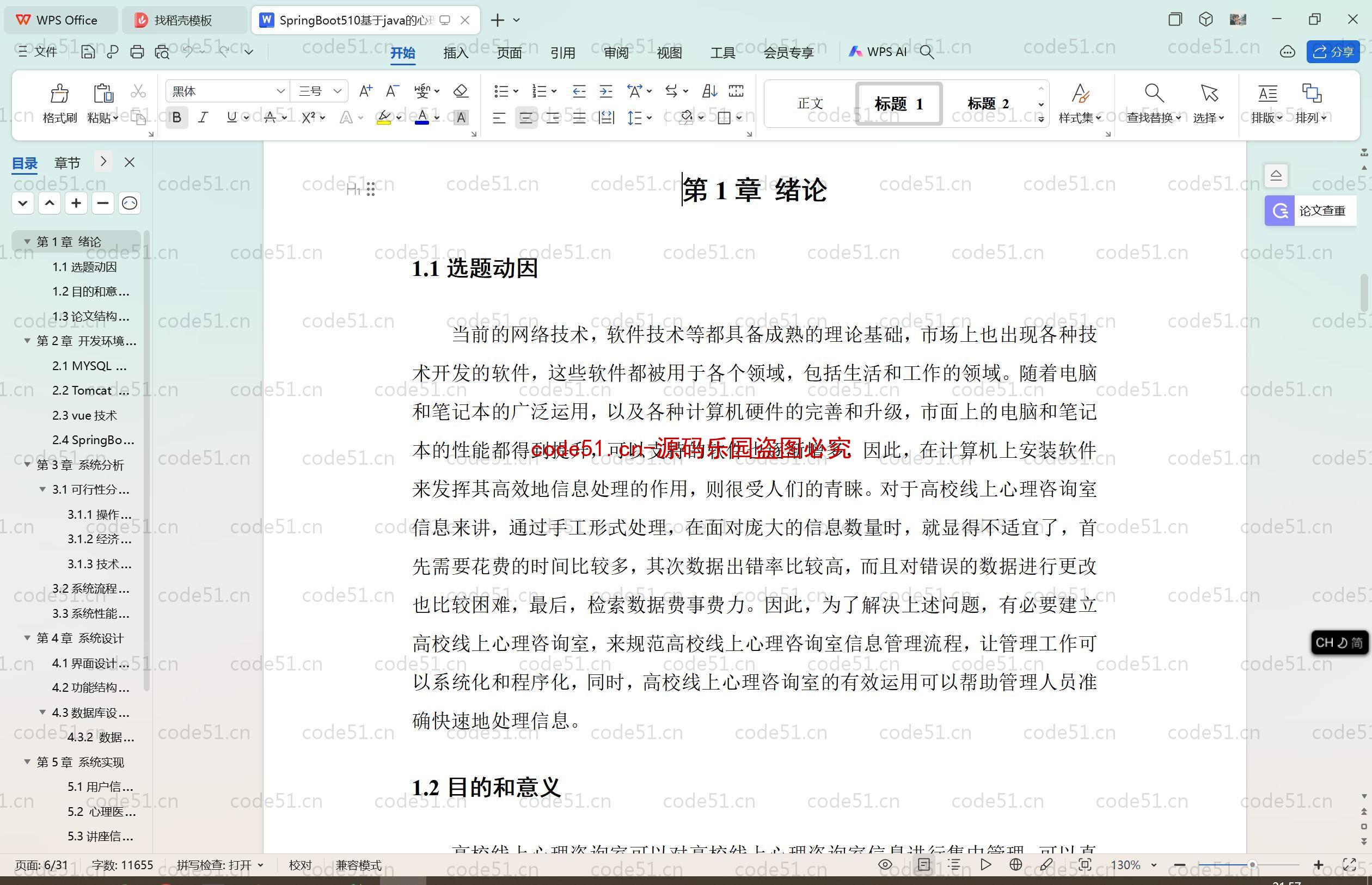The width and height of the screenshot is (1372, 885).
Task: Click the Print icon in quick toolbar
Action: pyautogui.click(x=137, y=52)
